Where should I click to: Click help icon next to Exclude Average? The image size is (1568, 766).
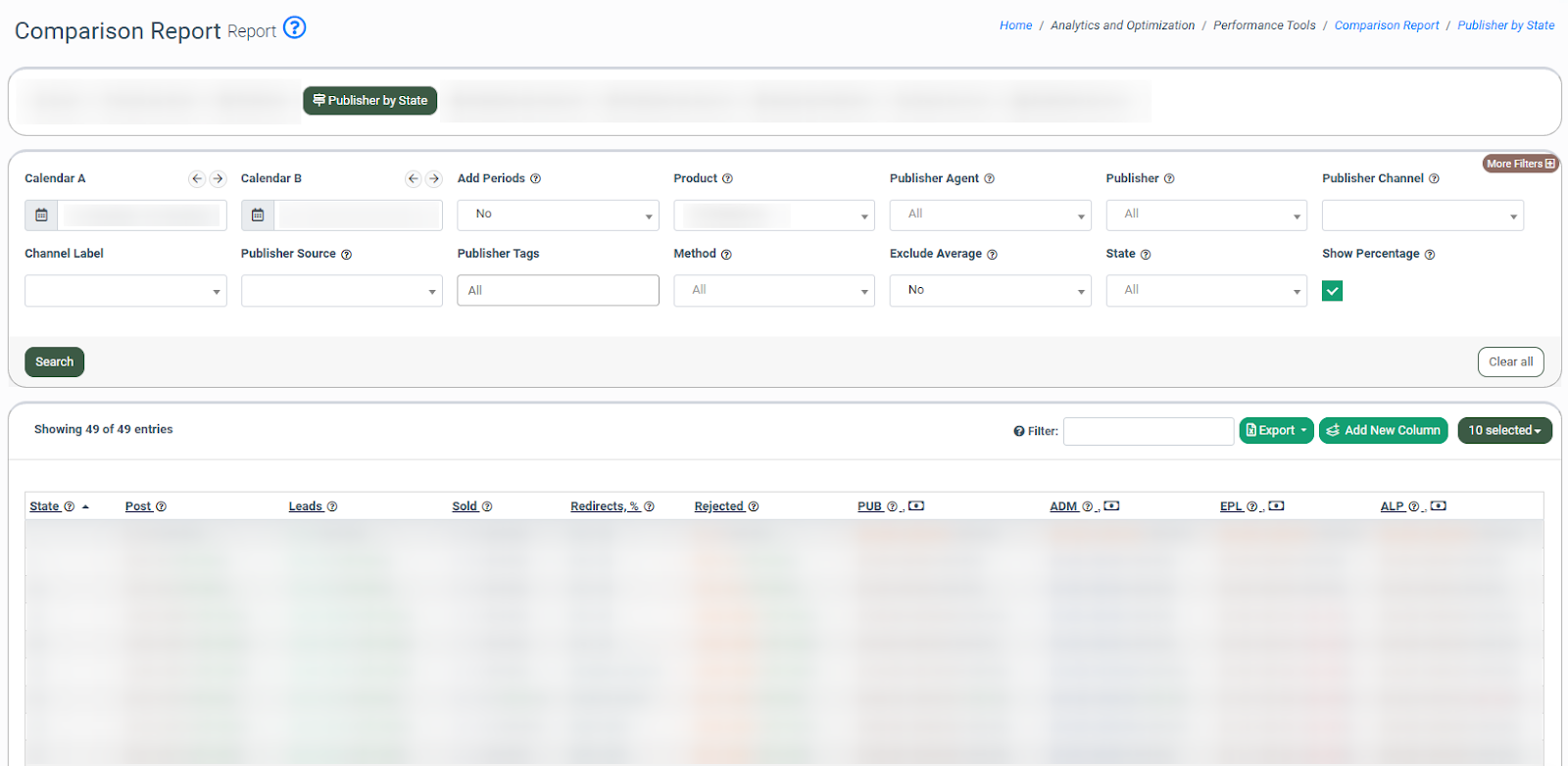tap(992, 255)
